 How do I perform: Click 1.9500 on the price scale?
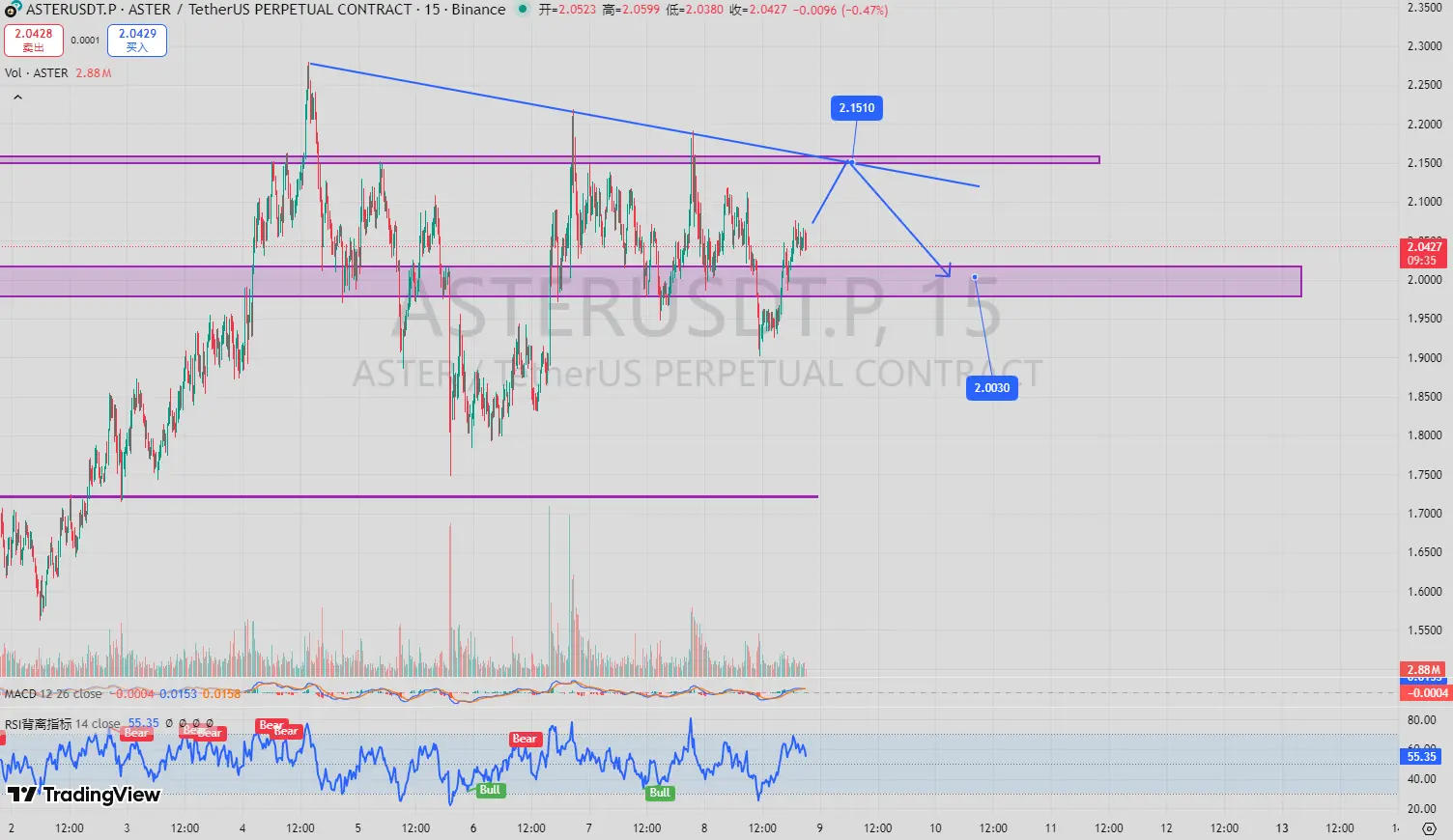(1424, 319)
